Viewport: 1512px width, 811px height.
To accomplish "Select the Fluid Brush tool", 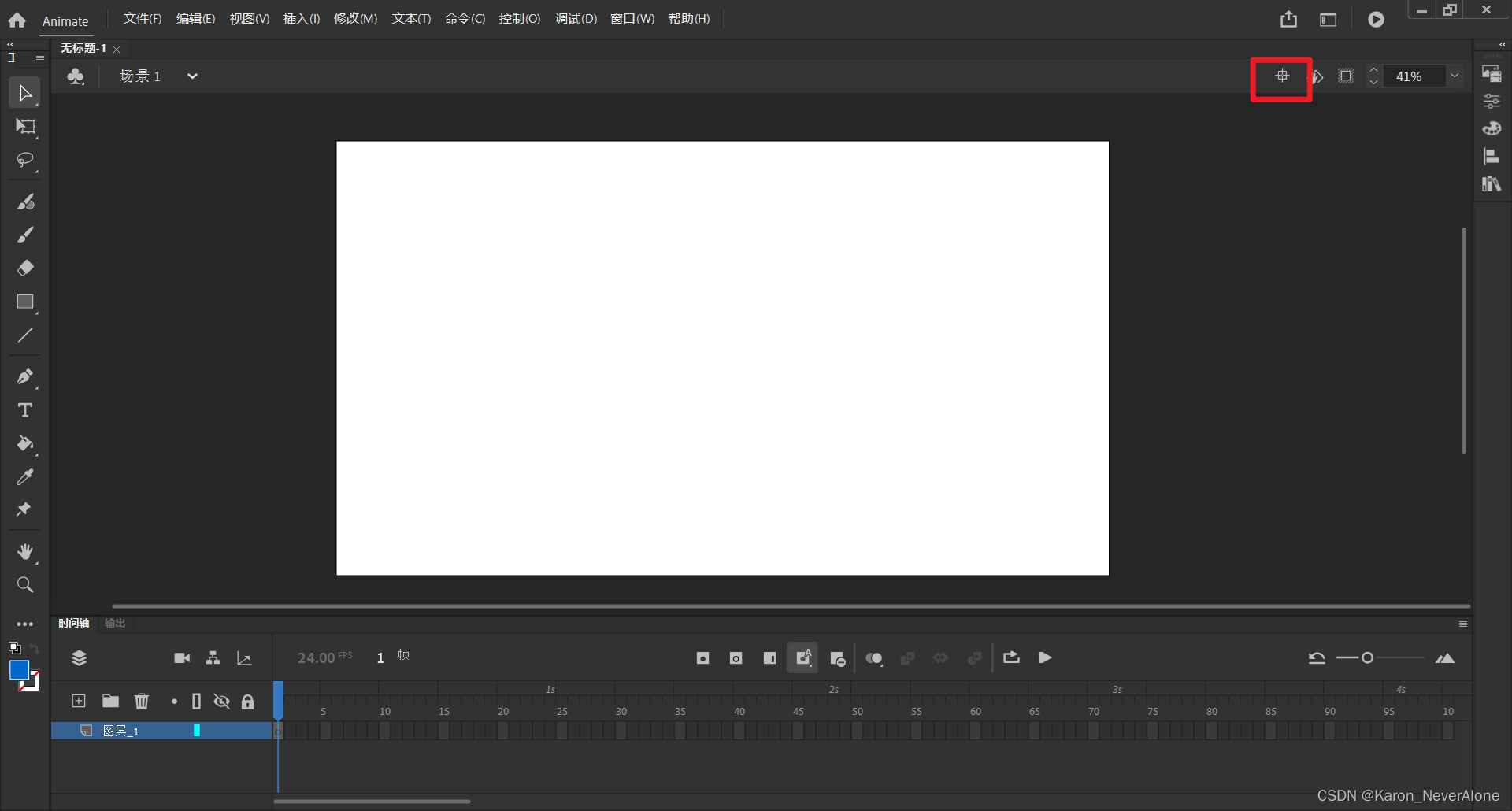I will pyautogui.click(x=25, y=202).
